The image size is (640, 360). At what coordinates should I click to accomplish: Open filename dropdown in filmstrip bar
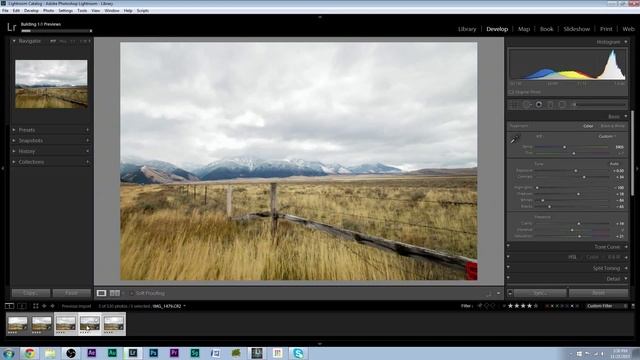point(169,306)
